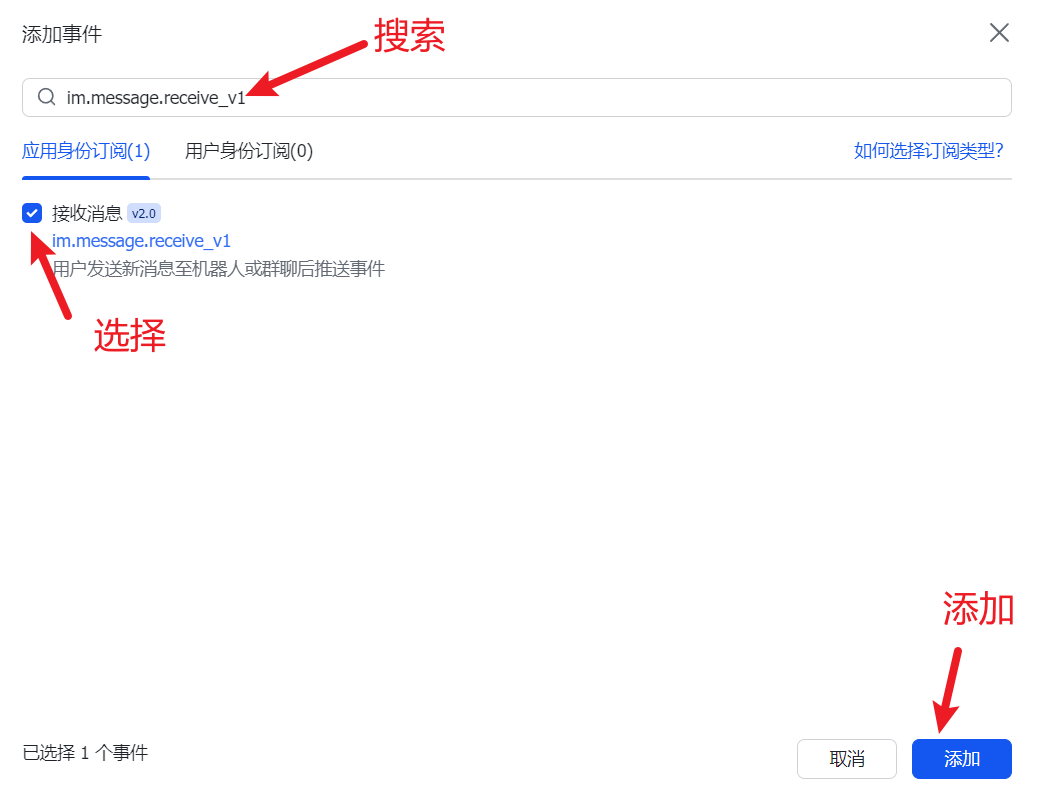Click the red 添加 annotation text
1039x795 pixels.
[979, 608]
